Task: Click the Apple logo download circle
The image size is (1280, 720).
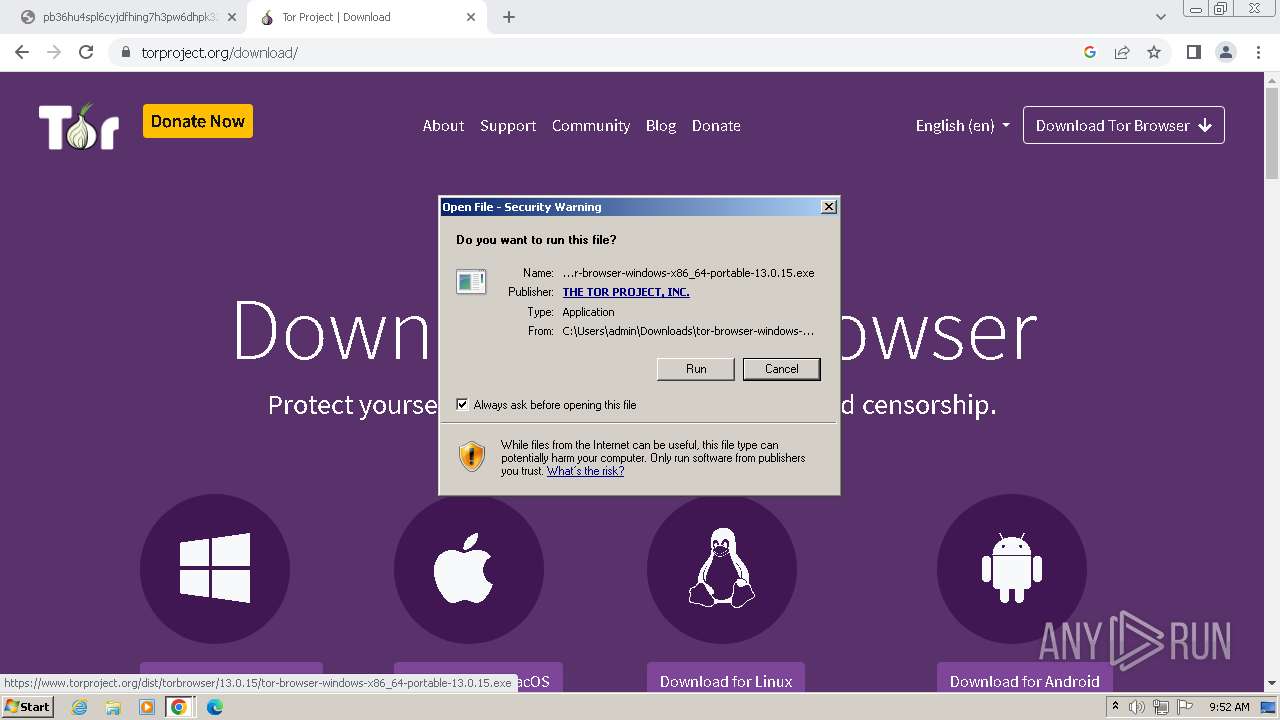Action: coord(469,568)
